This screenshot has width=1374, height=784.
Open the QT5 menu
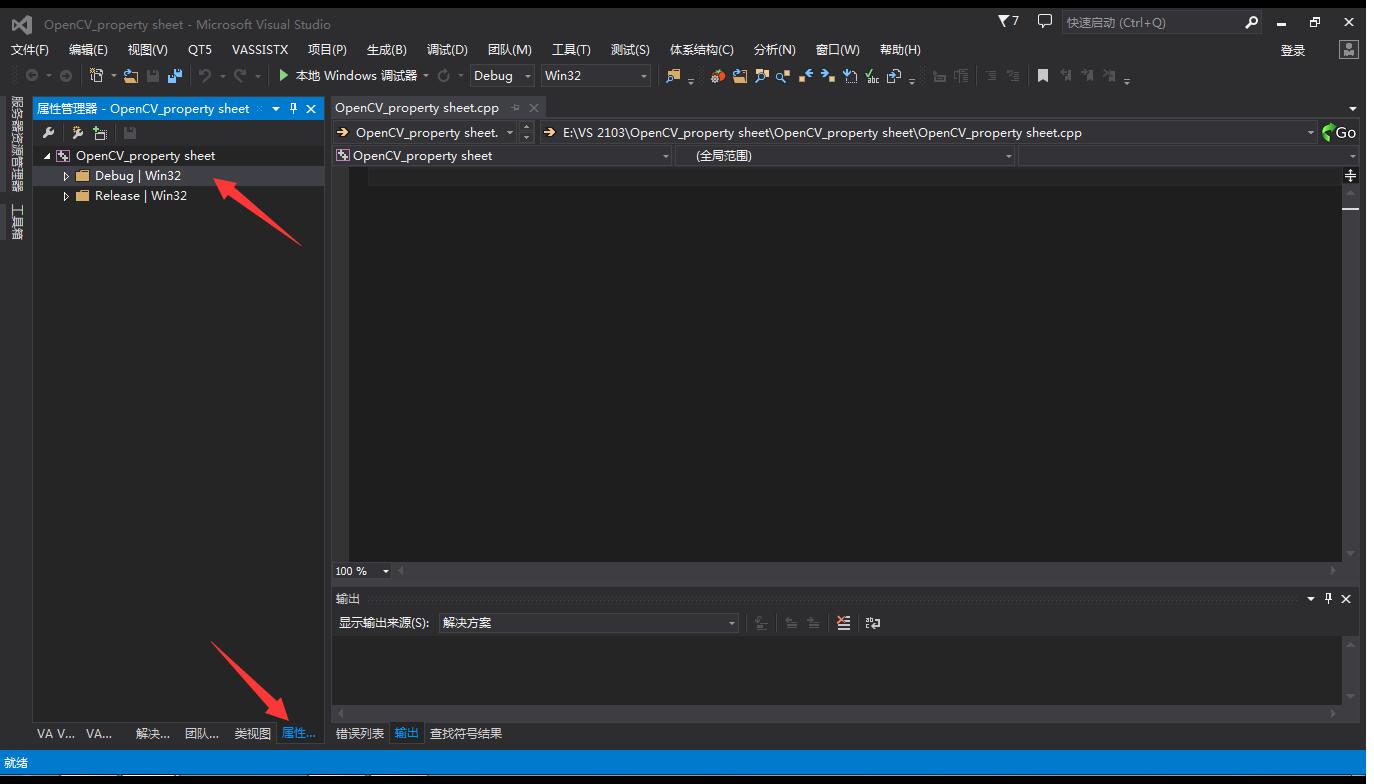200,49
